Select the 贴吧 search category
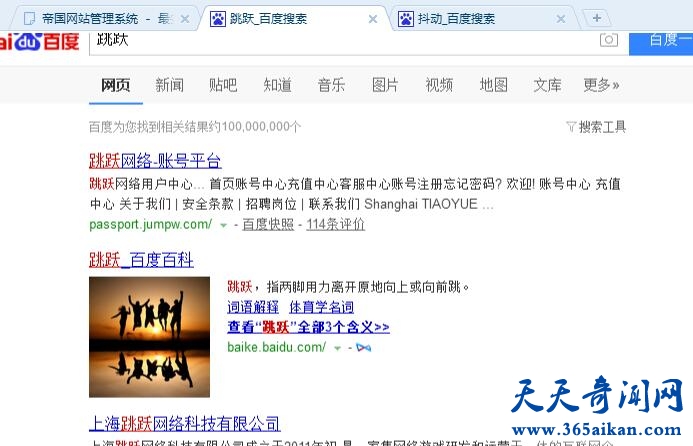 [223, 85]
